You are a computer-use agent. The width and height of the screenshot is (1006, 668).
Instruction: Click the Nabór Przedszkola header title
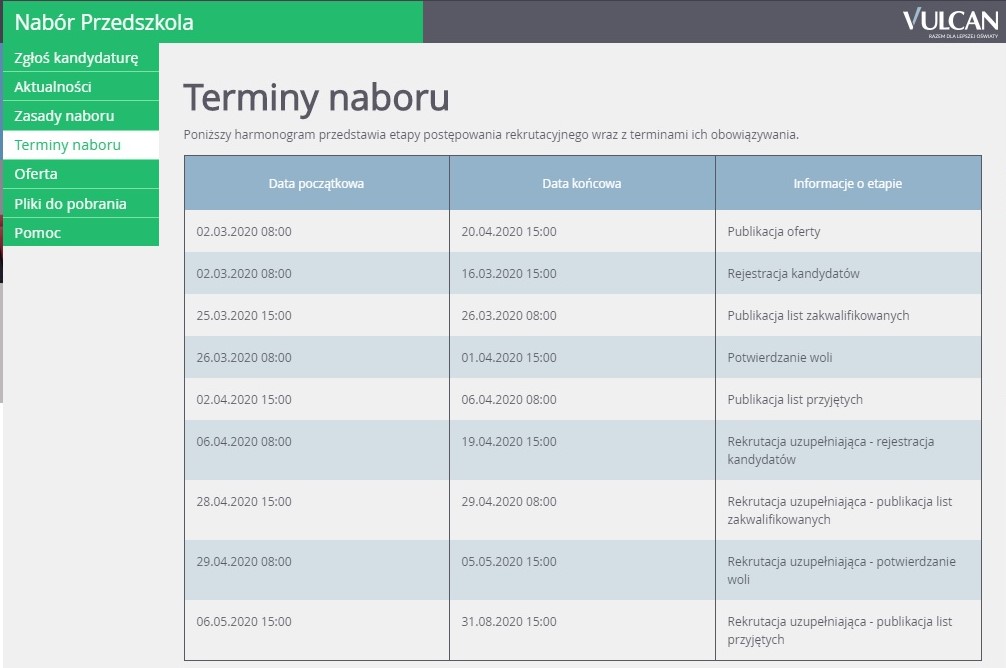pyautogui.click(x=104, y=22)
